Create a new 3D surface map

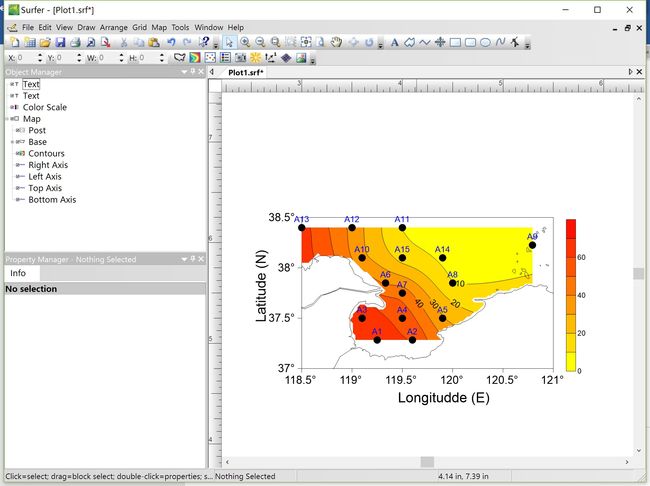[301, 58]
